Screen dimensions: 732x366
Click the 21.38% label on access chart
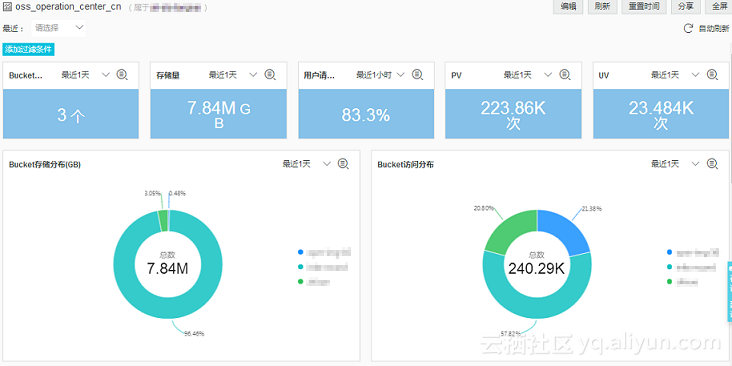[591, 209]
